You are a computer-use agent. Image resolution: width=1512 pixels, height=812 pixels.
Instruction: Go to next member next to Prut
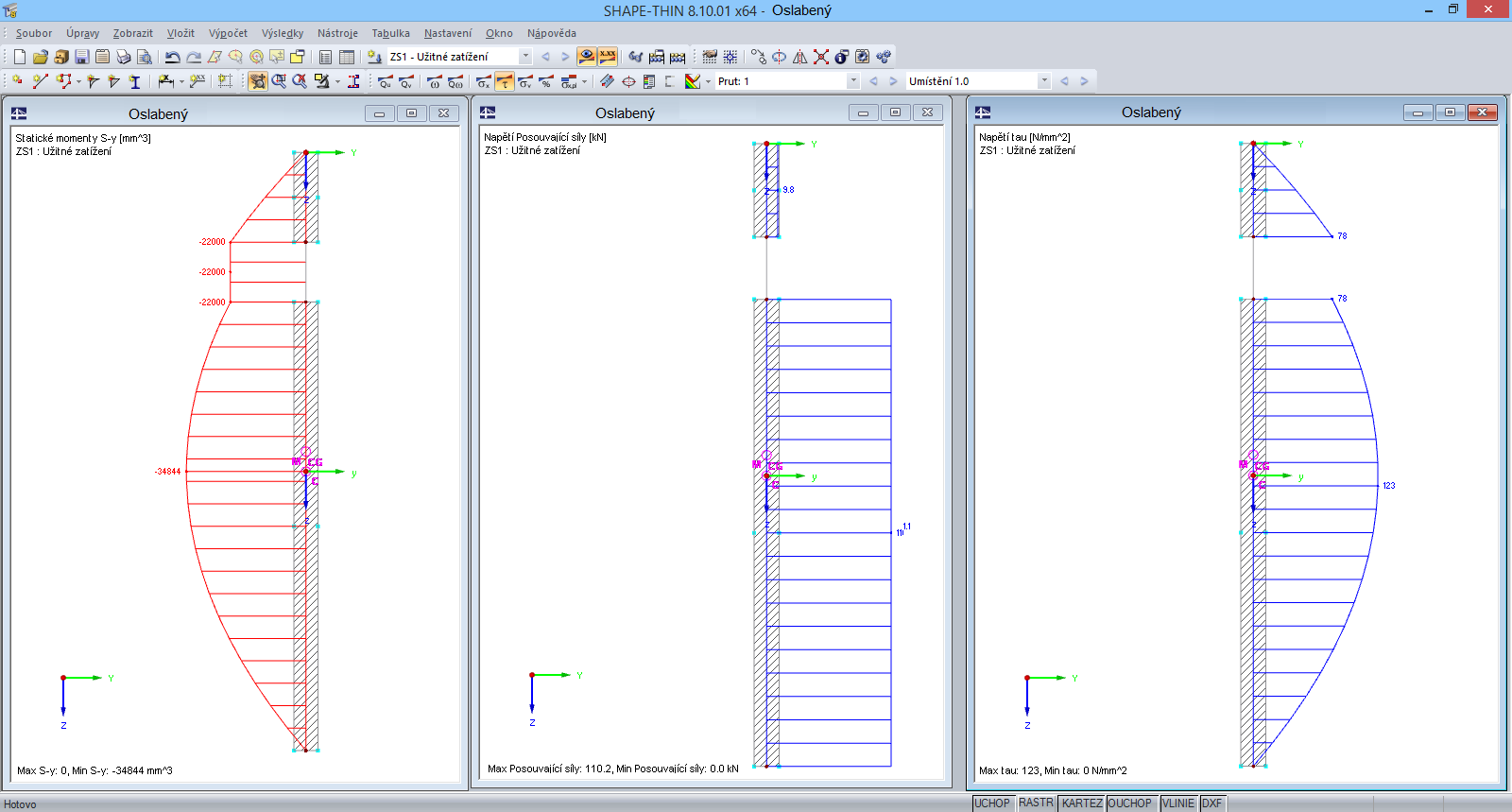click(x=893, y=81)
